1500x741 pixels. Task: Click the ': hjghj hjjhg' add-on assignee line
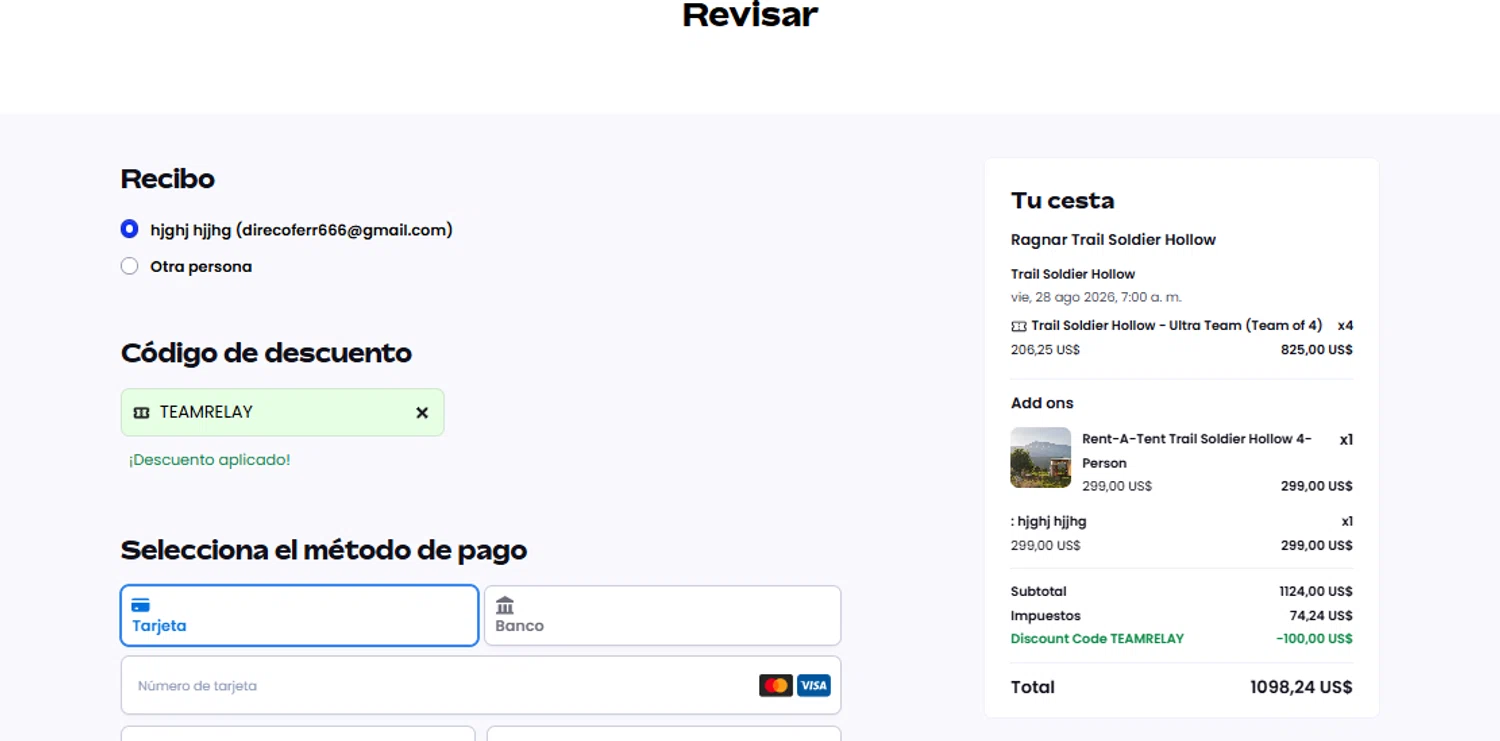[x=1048, y=521]
